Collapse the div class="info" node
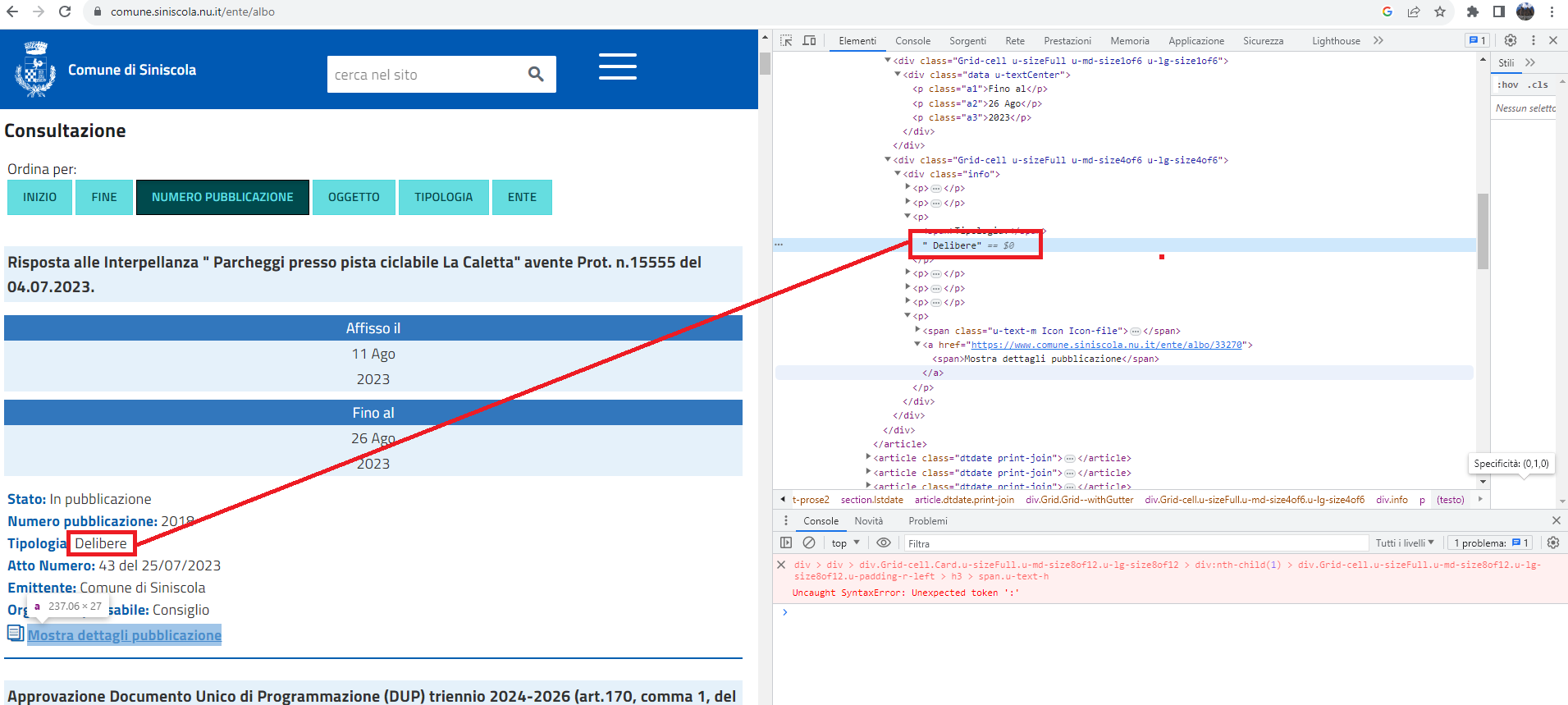1568x705 pixels. [897, 174]
